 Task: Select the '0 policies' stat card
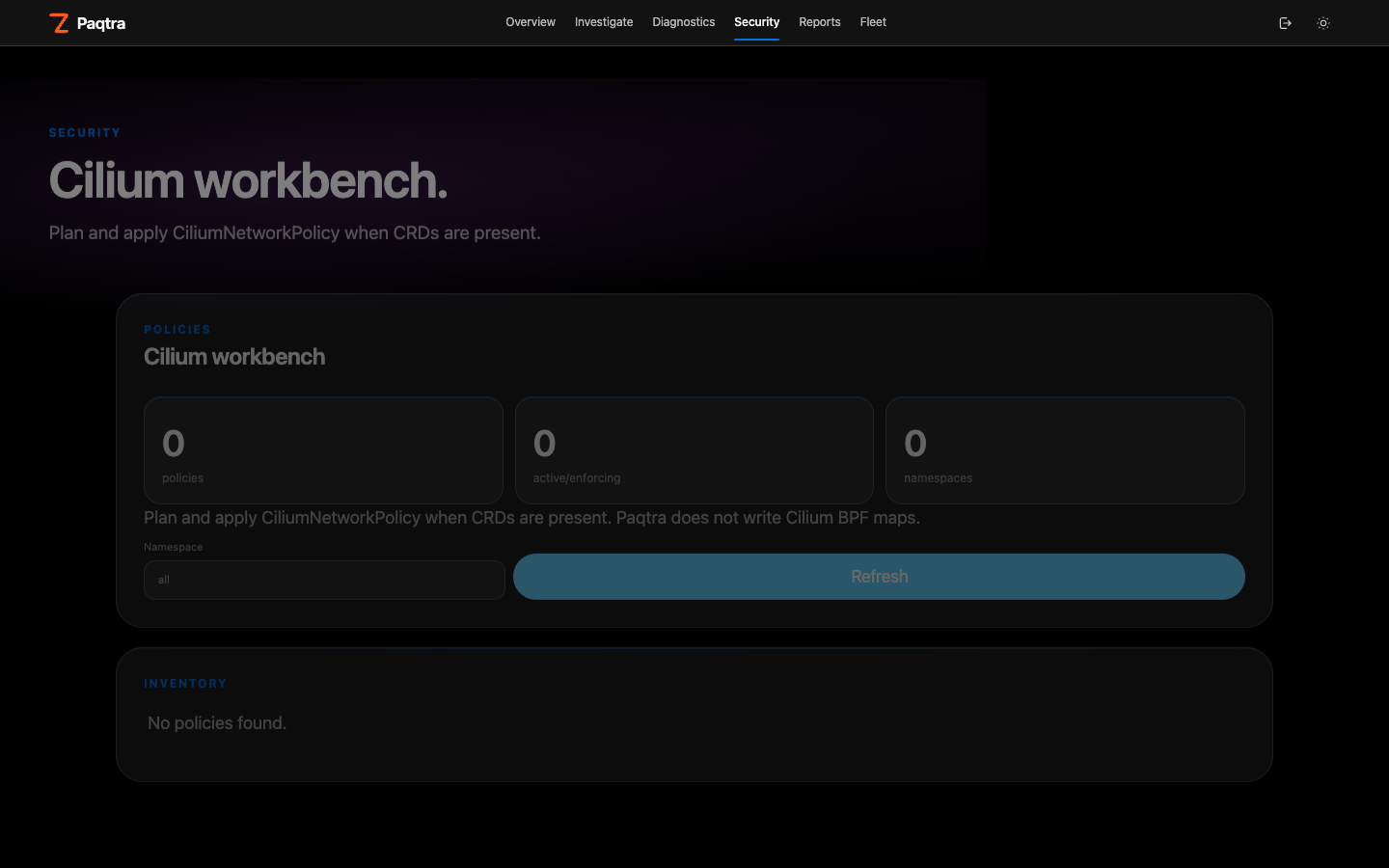click(x=323, y=450)
